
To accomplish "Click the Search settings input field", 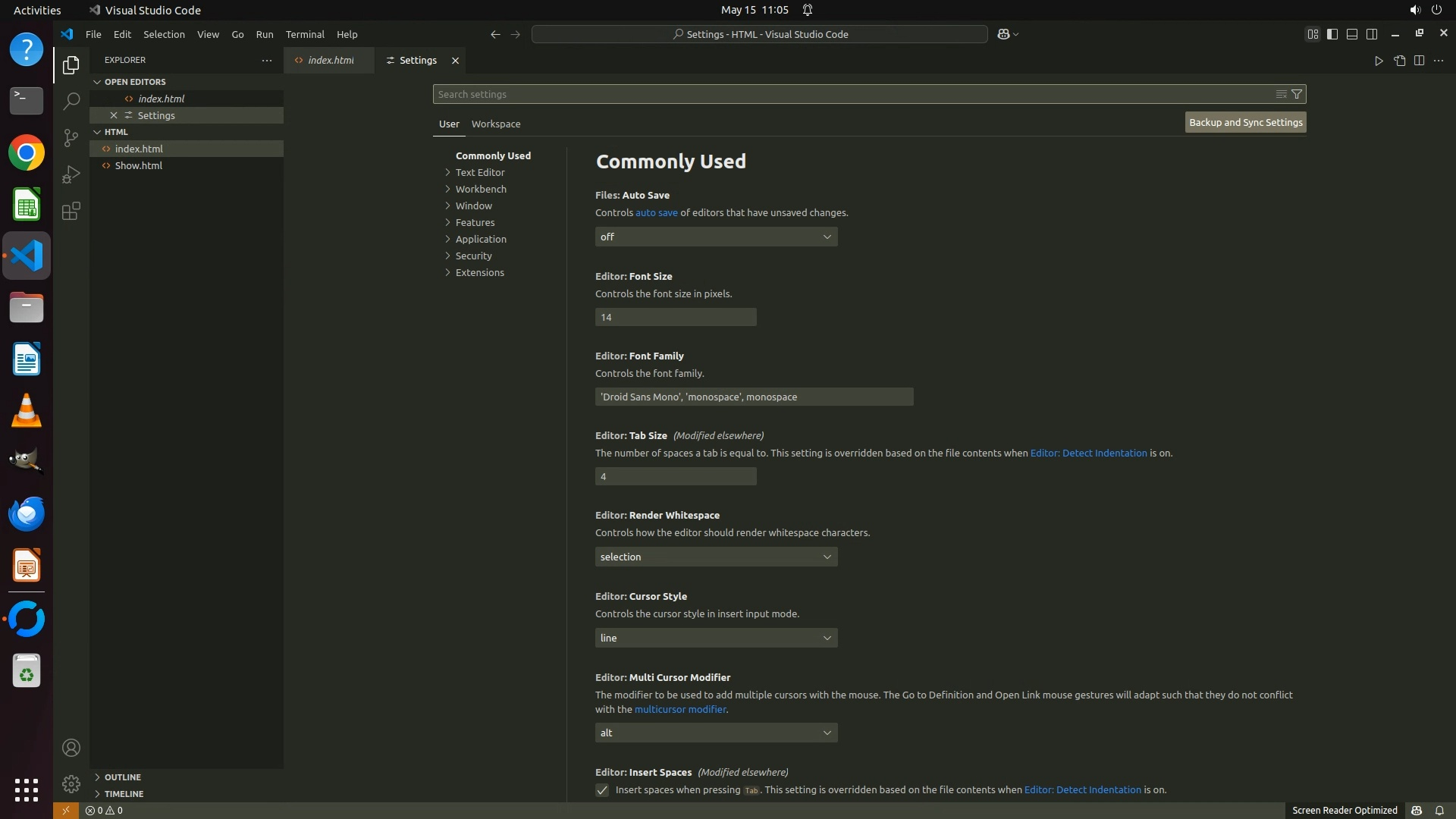I will 849,94.
